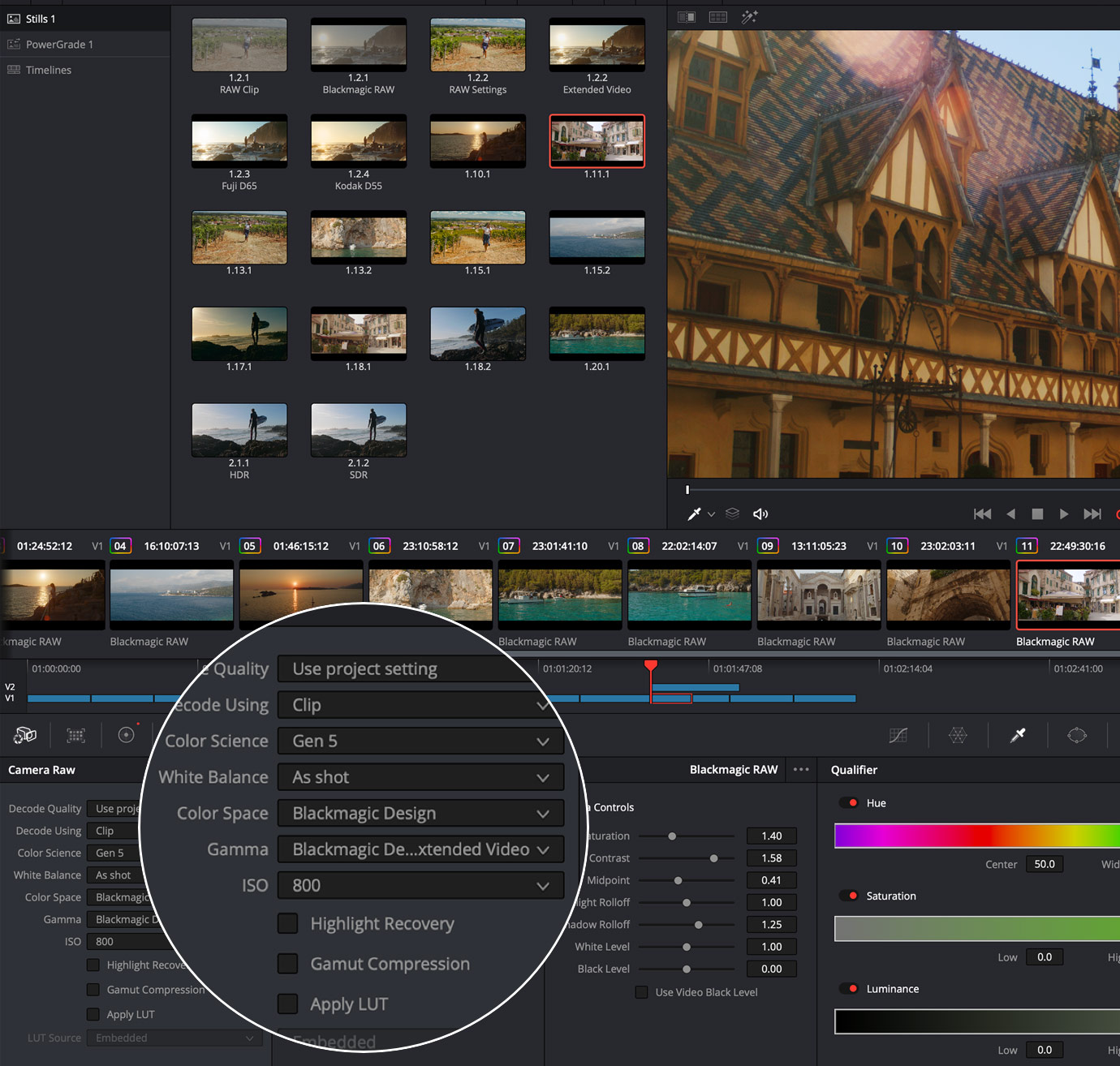Enable Highlight Recovery in magnified Camera Raw view
Screen dimensions: 1120x1066
(x=288, y=923)
